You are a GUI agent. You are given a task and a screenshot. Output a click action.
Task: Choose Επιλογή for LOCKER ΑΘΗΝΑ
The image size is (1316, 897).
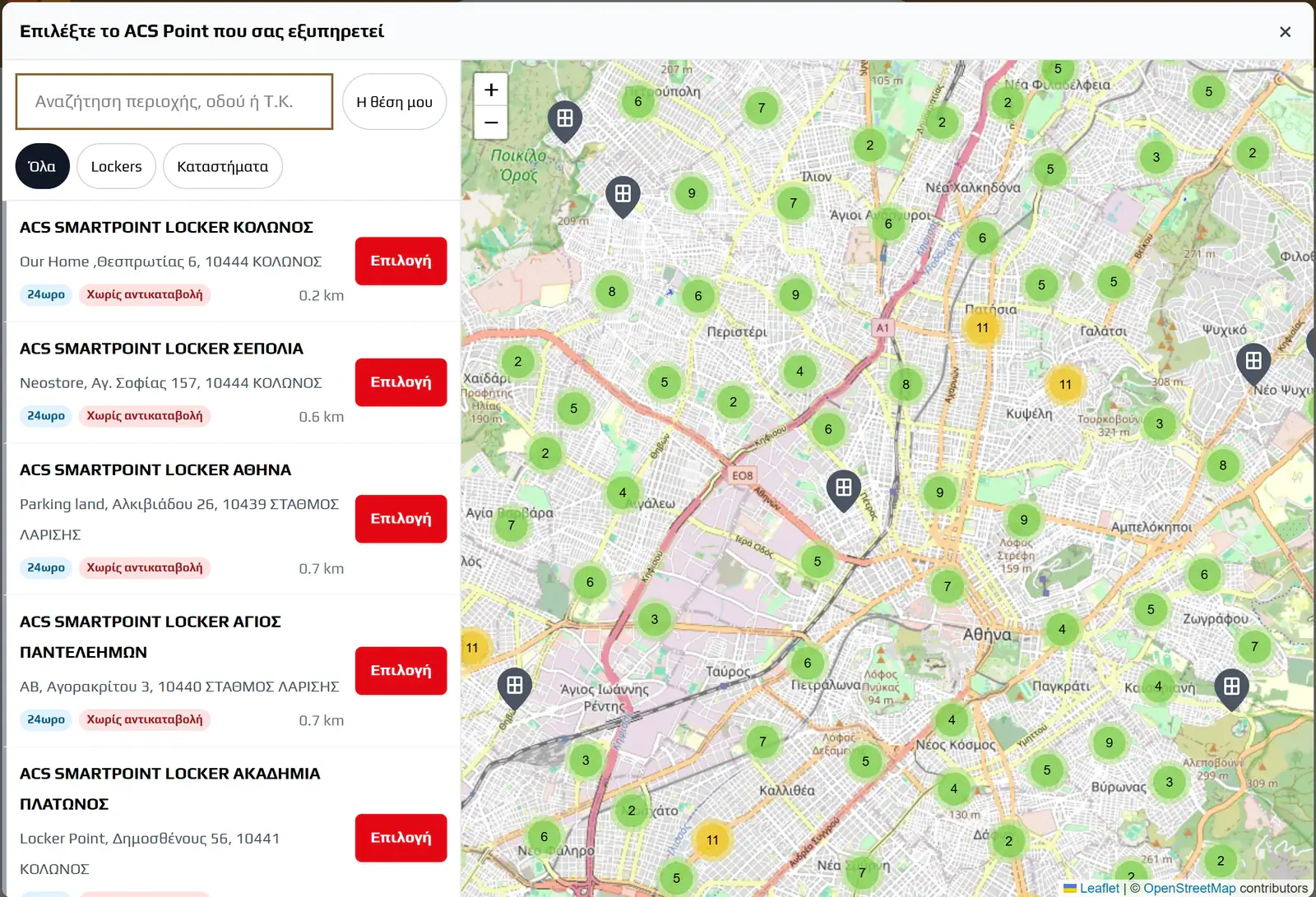tap(401, 519)
